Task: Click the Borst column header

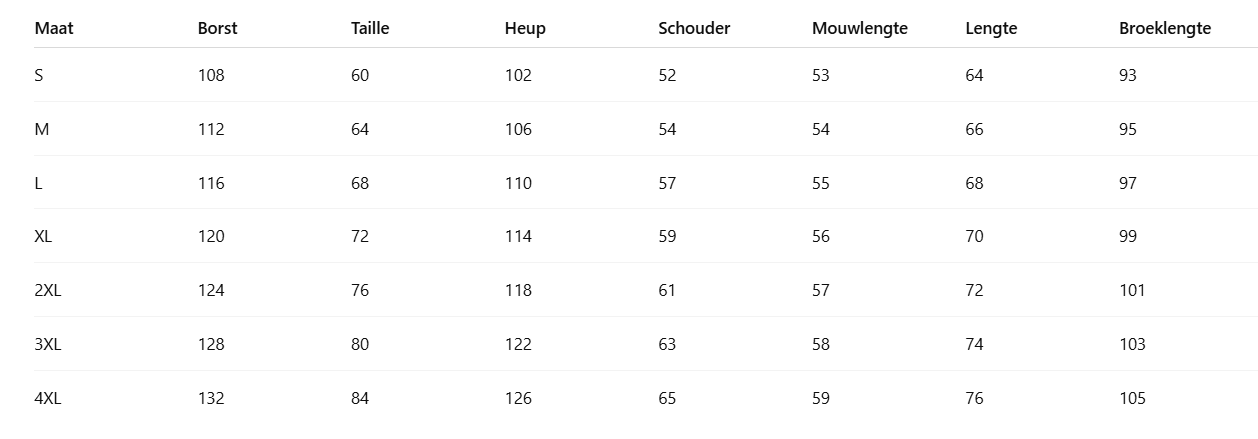Action: pos(217,28)
